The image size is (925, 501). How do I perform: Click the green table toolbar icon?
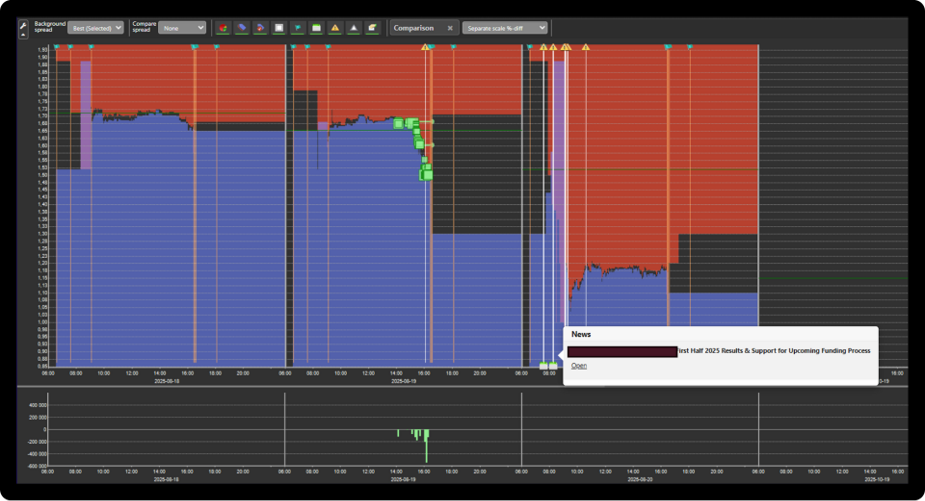point(316,28)
